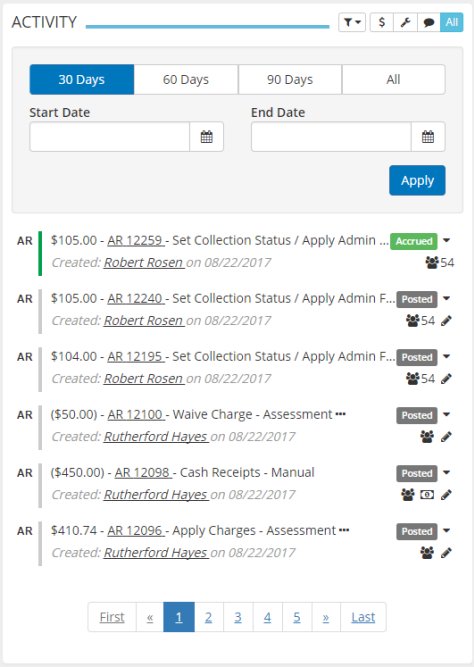Click the group icon on AR 12240 row

point(413,321)
